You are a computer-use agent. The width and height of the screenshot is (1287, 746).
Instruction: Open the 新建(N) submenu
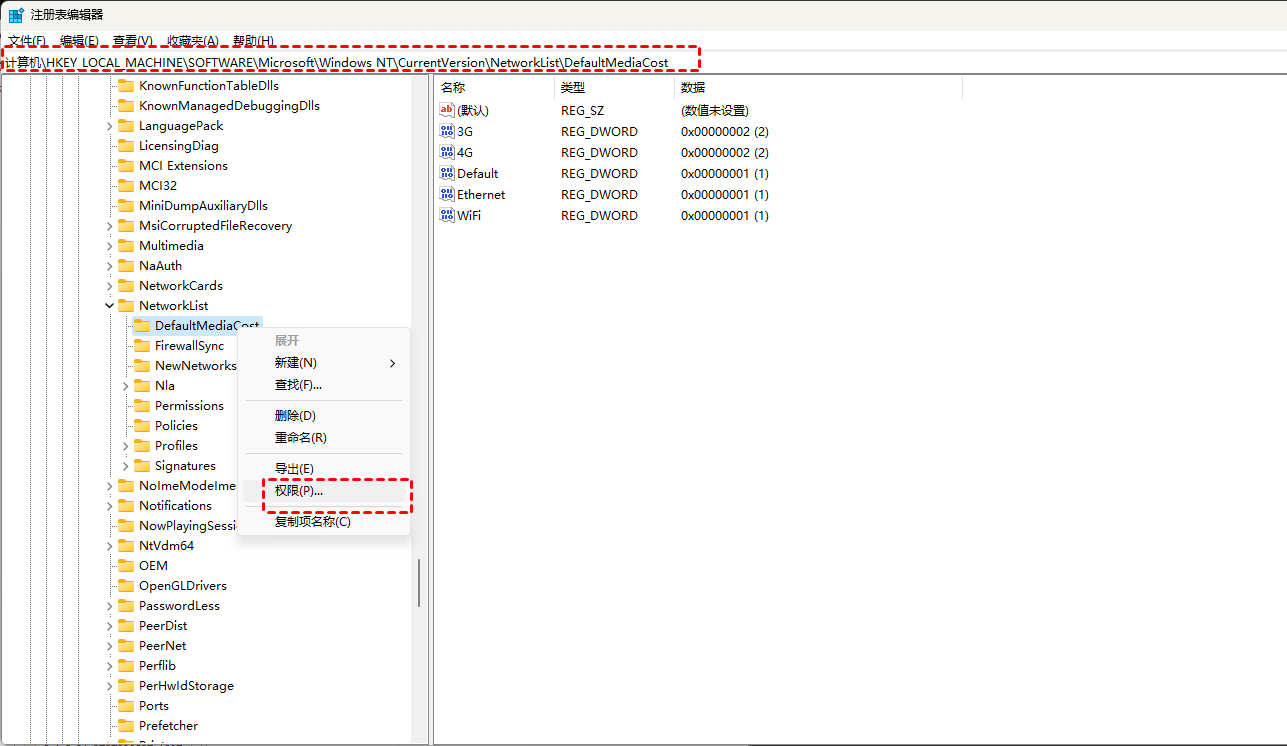pyautogui.click(x=296, y=363)
